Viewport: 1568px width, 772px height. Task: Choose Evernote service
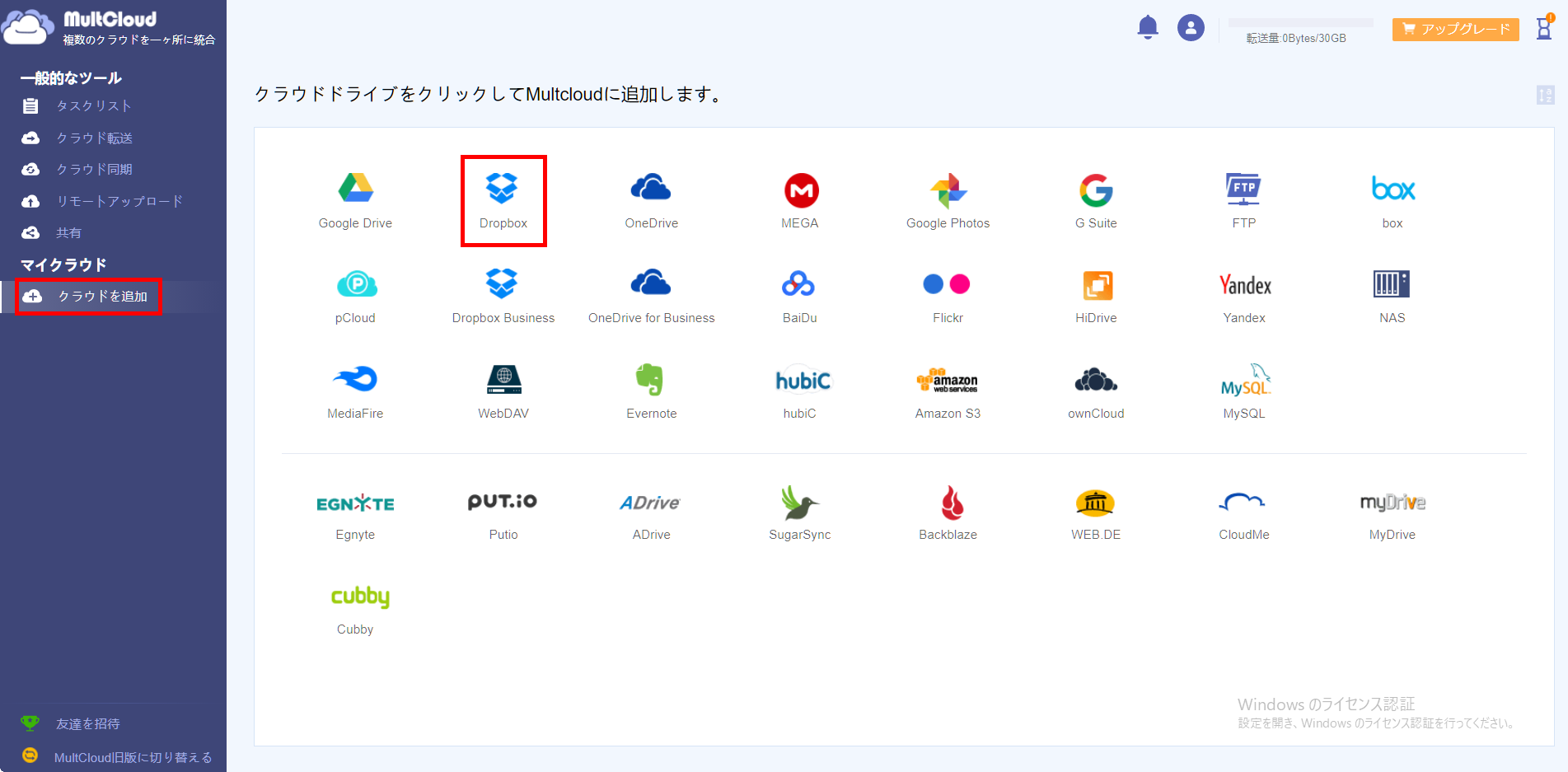tap(651, 391)
